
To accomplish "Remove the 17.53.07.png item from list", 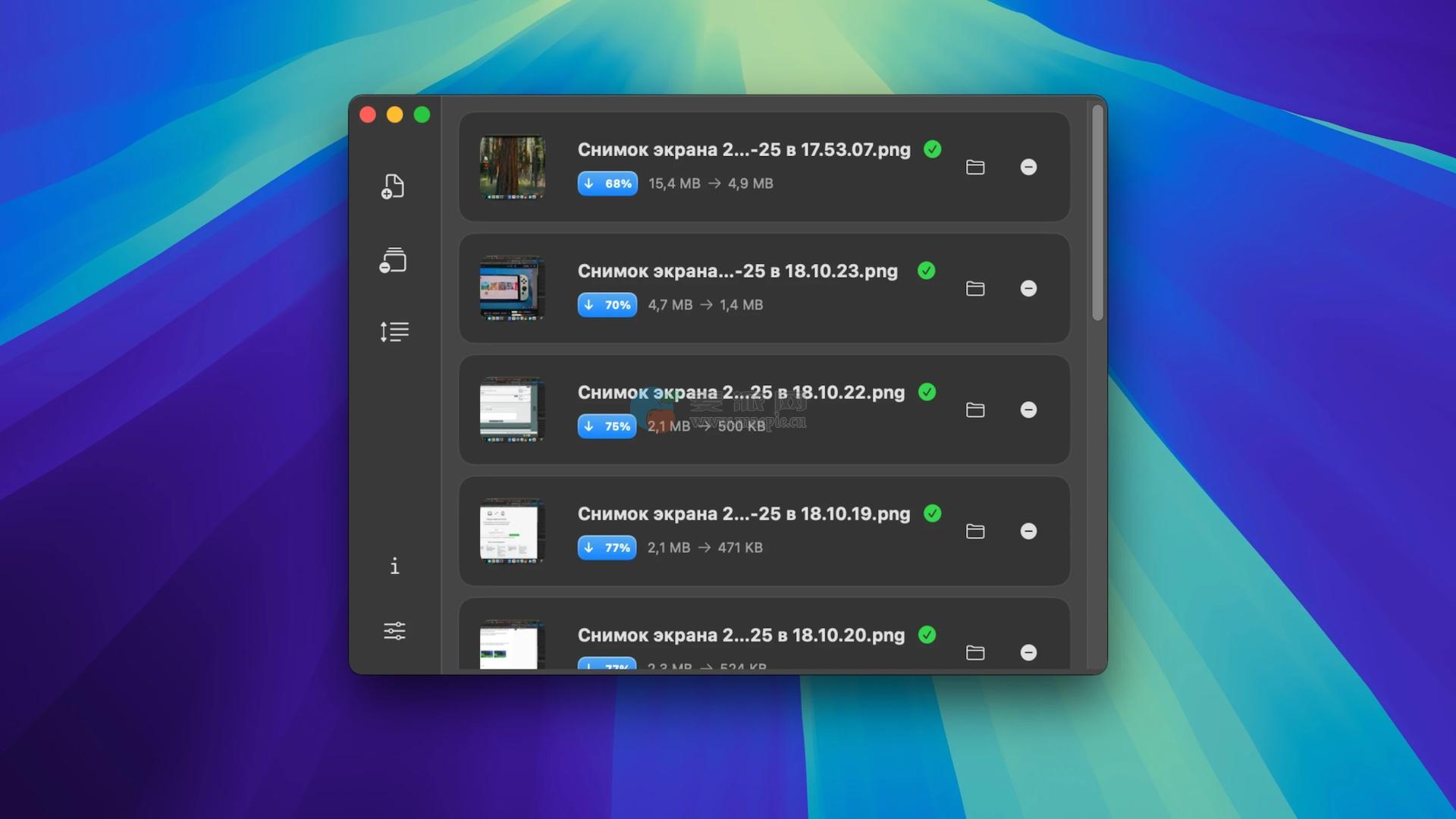I will [1028, 167].
